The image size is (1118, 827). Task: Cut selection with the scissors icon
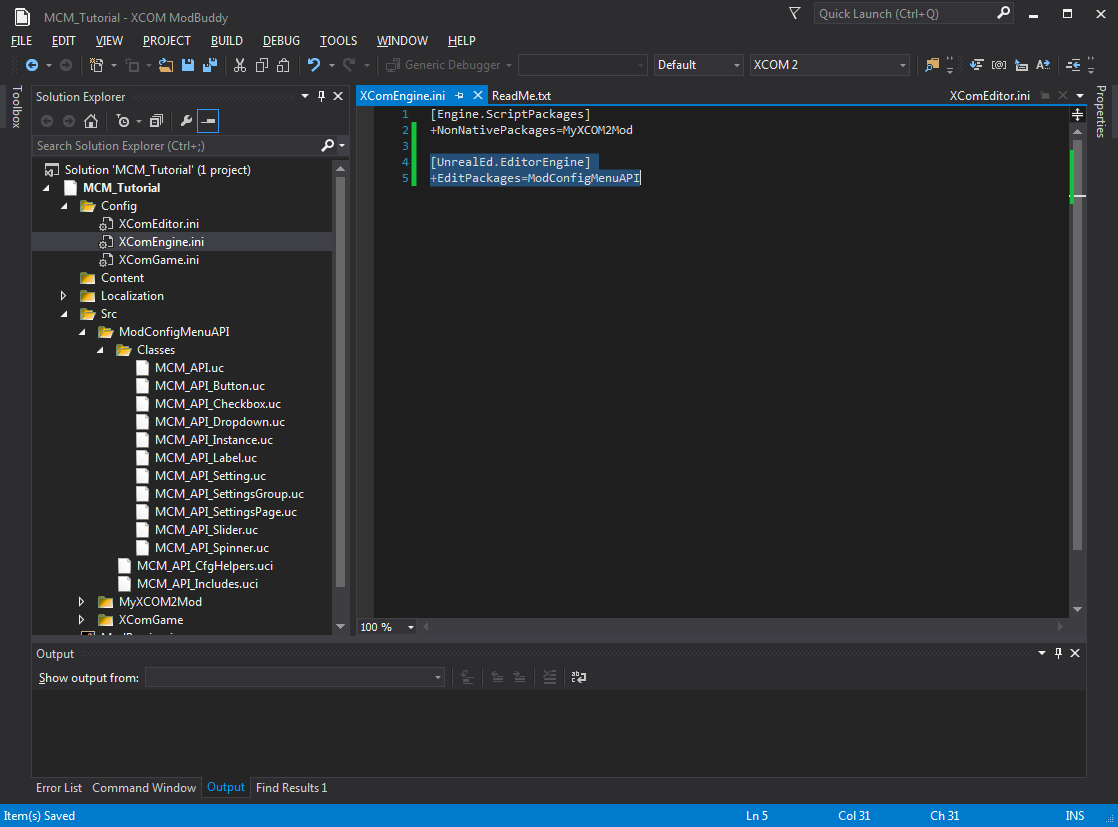(x=240, y=65)
